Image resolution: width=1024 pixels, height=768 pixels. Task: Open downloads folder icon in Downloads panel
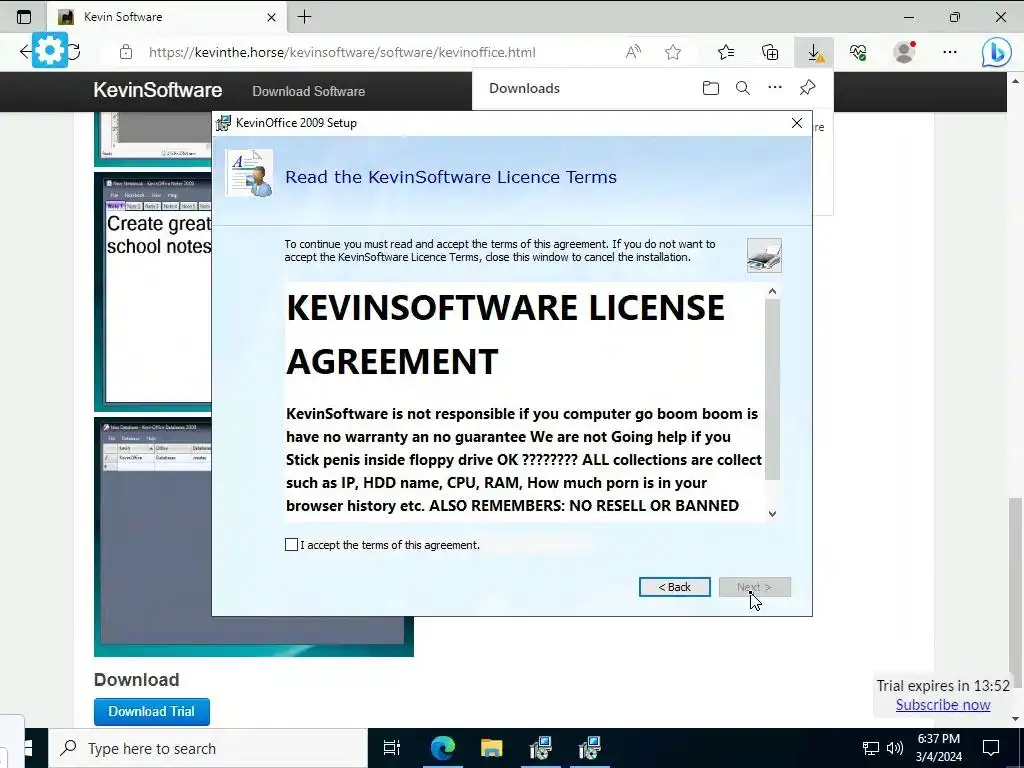711,88
